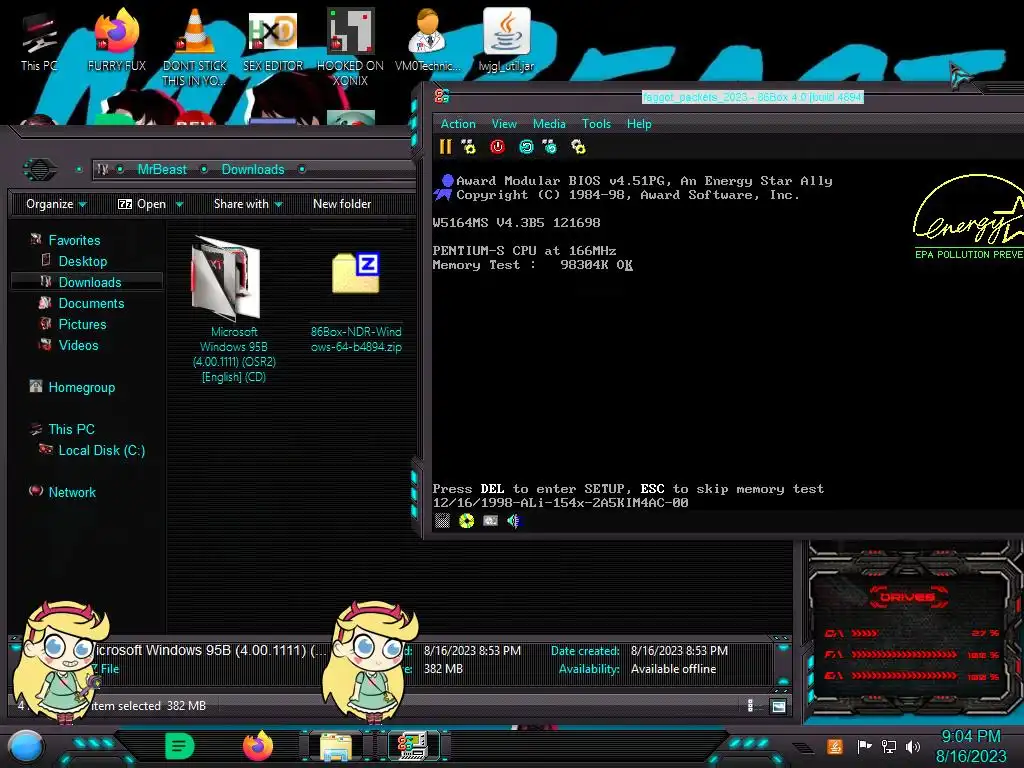This screenshot has height=768, width=1024.
Task: Select Documents in the navigation pane
Action: pos(91,303)
